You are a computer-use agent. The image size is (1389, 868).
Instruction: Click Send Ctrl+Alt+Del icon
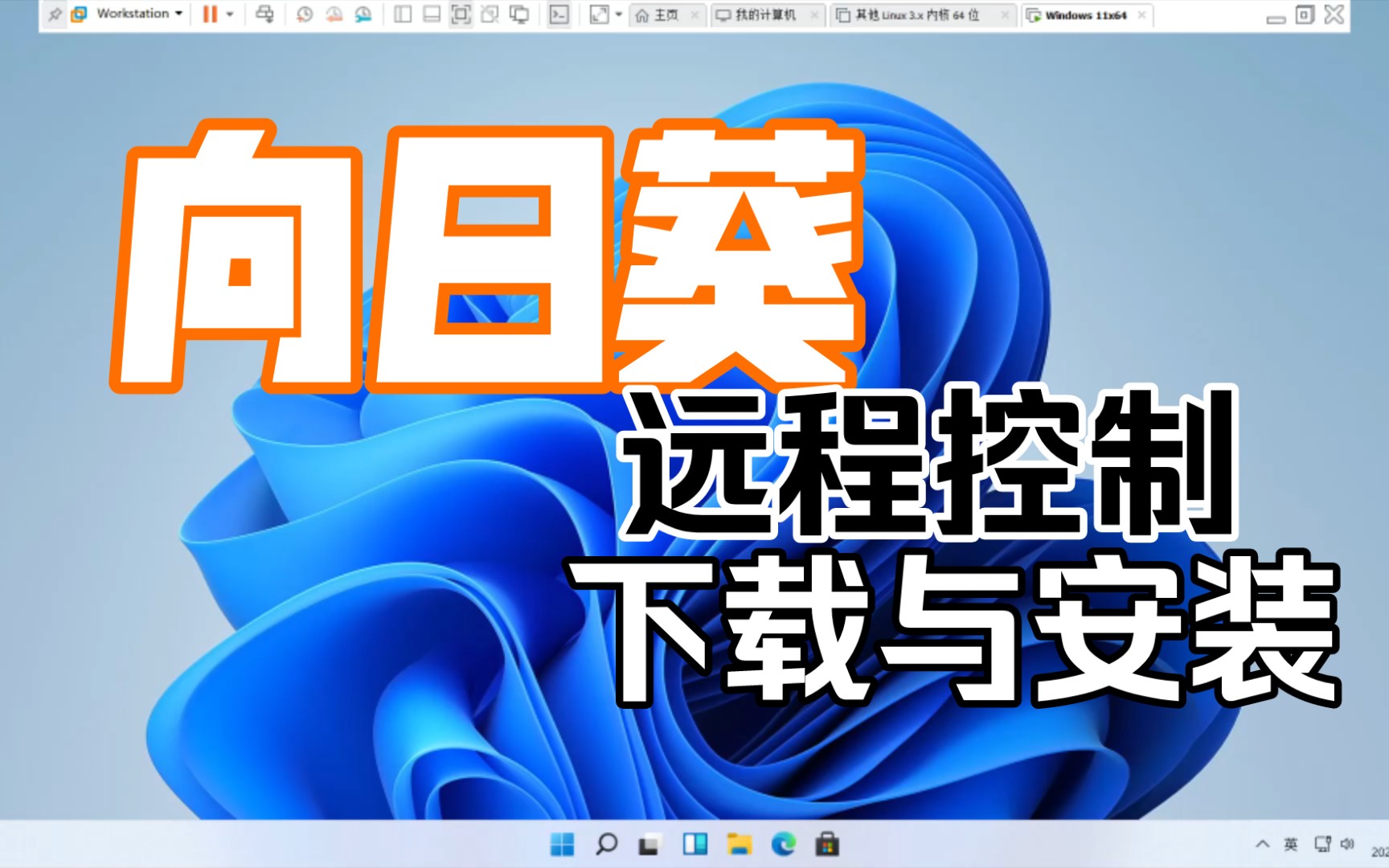tap(264, 14)
